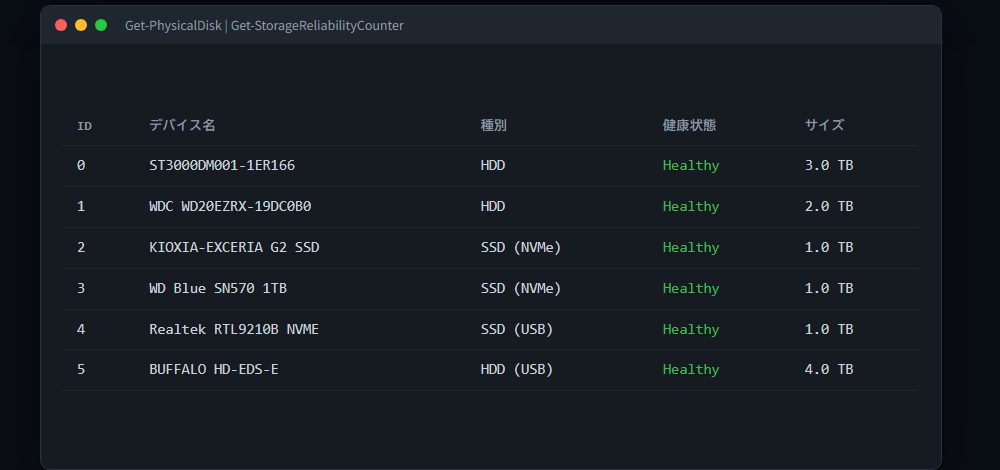Click the 種別 column header
Image resolution: width=1000 pixels, height=470 pixels.
(x=494, y=125)
